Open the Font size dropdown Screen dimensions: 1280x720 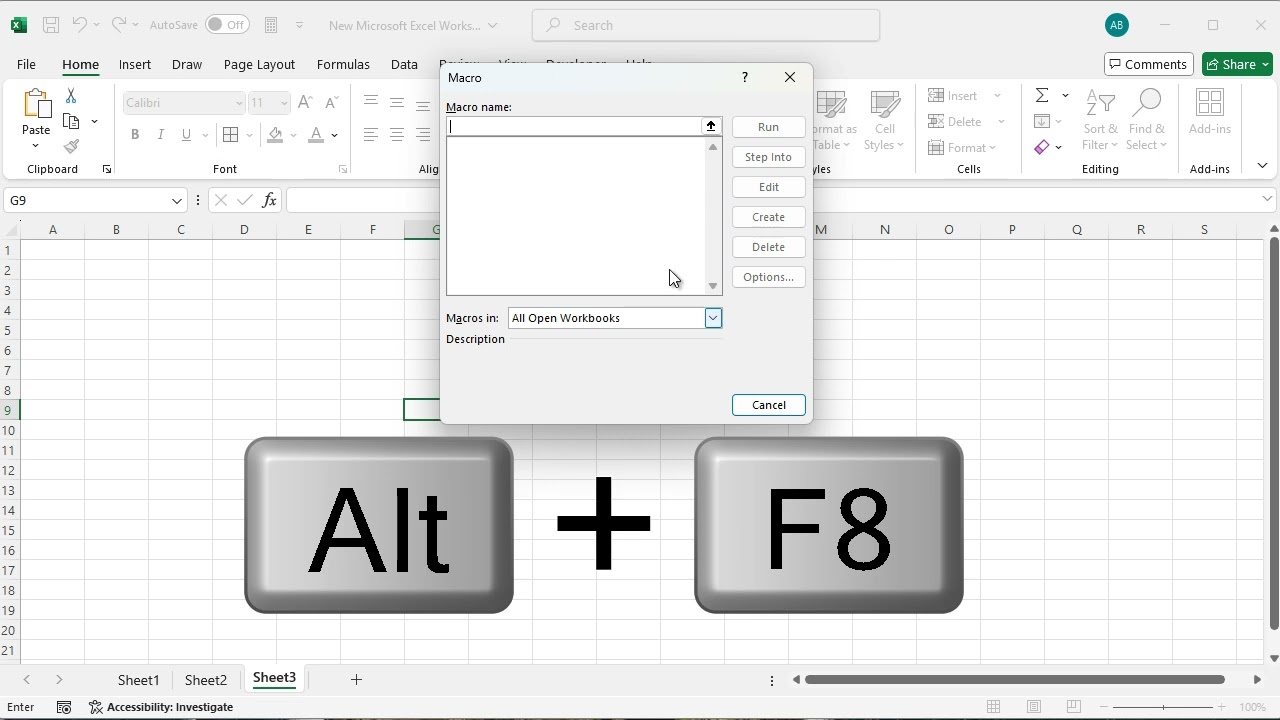(284, 103)
